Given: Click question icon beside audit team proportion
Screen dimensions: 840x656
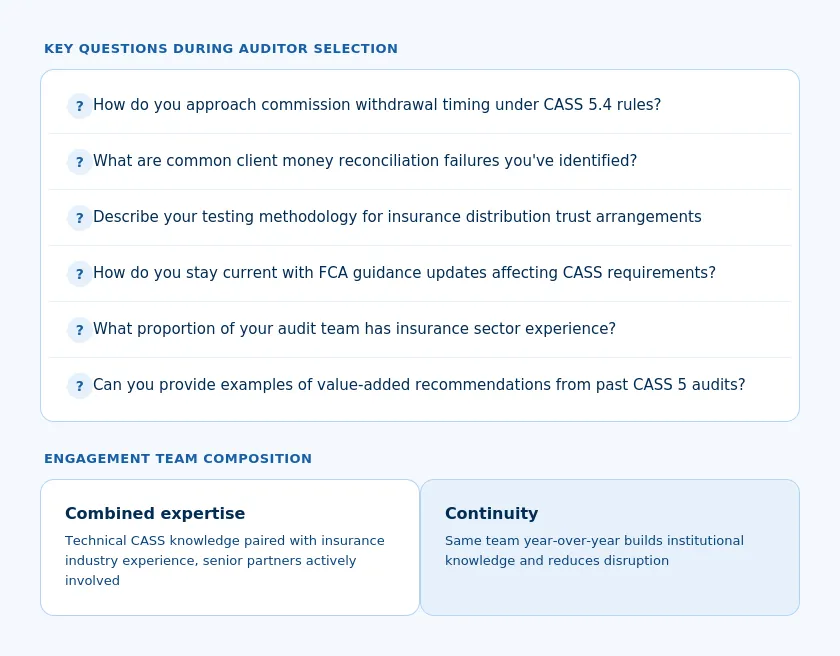Looking at the screenshot, I should 80,330.
